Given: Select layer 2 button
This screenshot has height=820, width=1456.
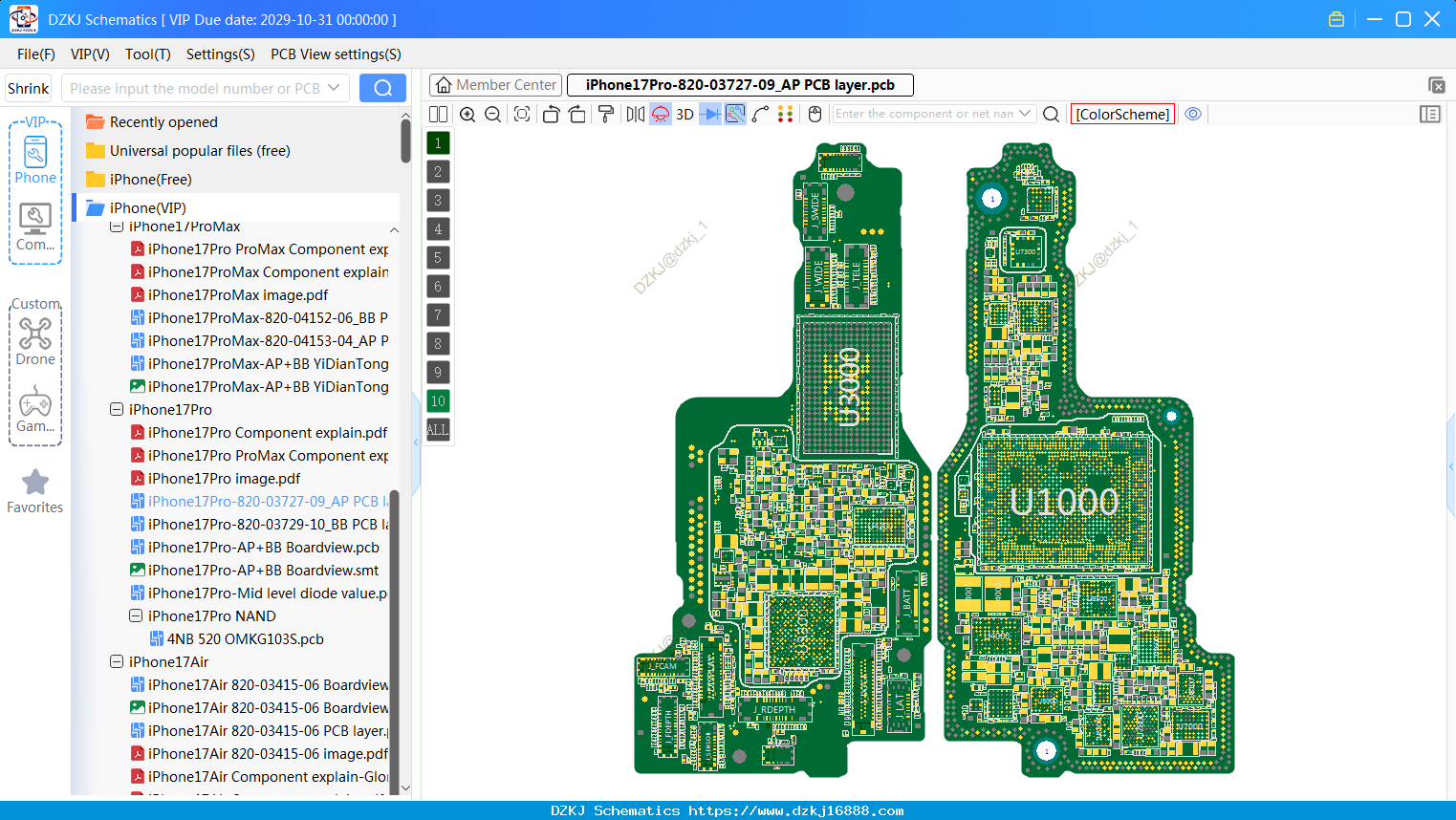Looking at the screenshot, I should [x=438, y=172].
